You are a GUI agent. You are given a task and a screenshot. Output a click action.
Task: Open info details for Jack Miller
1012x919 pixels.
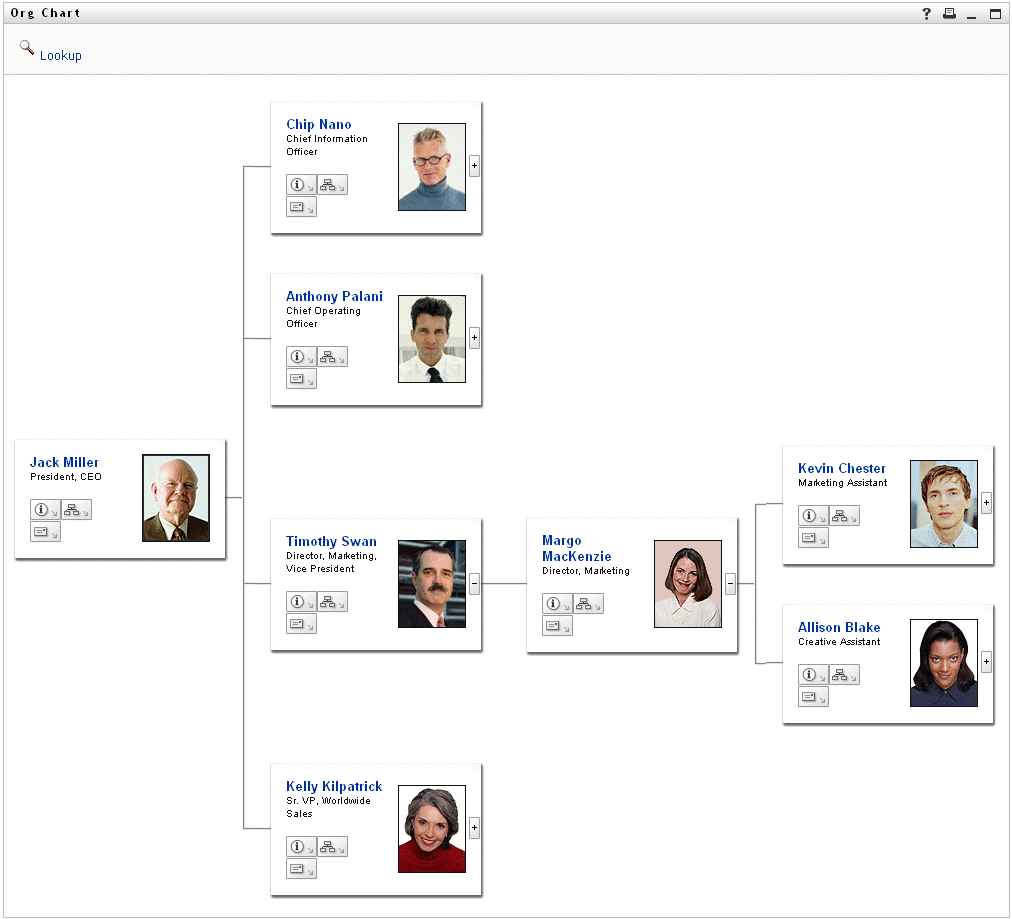[41, 509]
